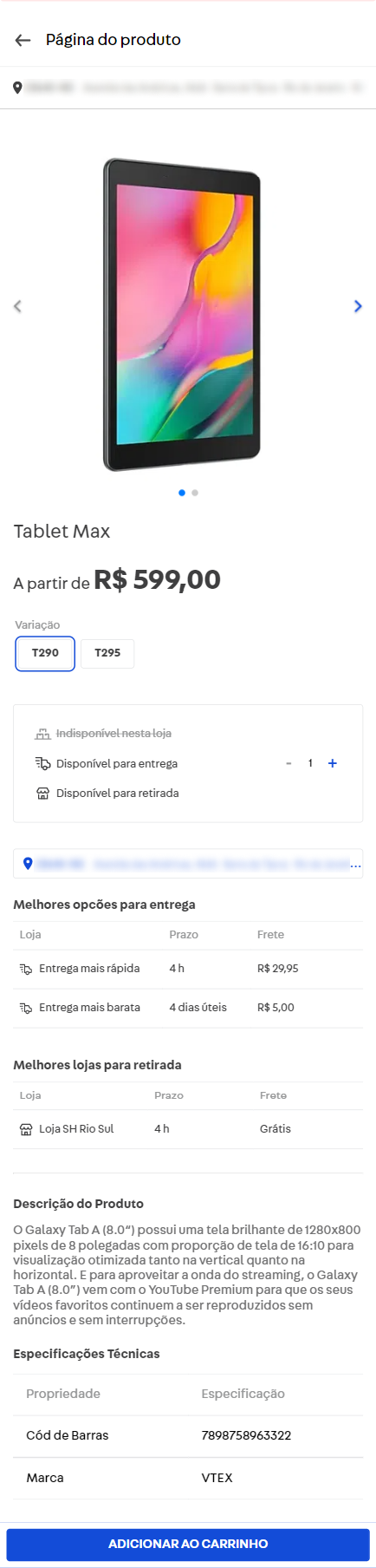
Task: Select 'Loja SH Rio Sul' pickup store
Action: click(x=76, y=1129)
